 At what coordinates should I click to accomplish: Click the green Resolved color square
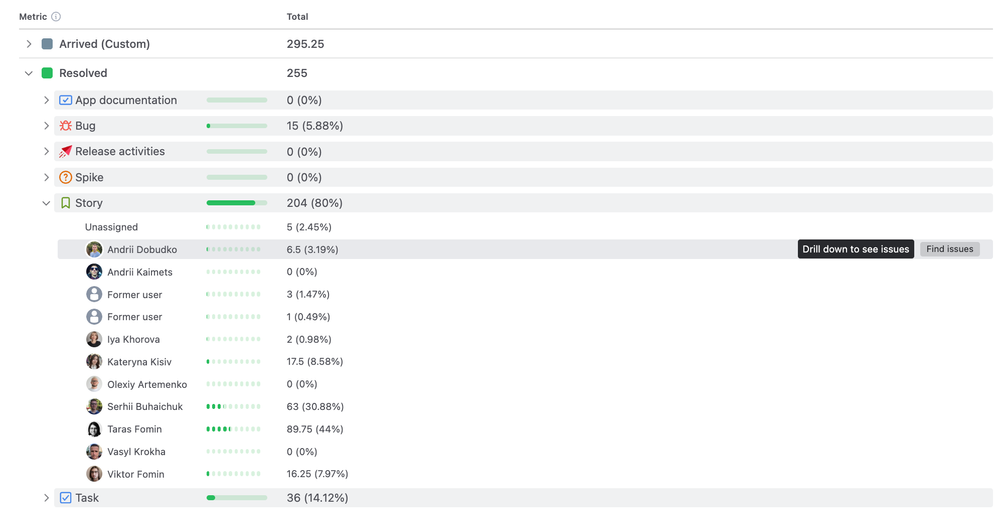[47, 73]
